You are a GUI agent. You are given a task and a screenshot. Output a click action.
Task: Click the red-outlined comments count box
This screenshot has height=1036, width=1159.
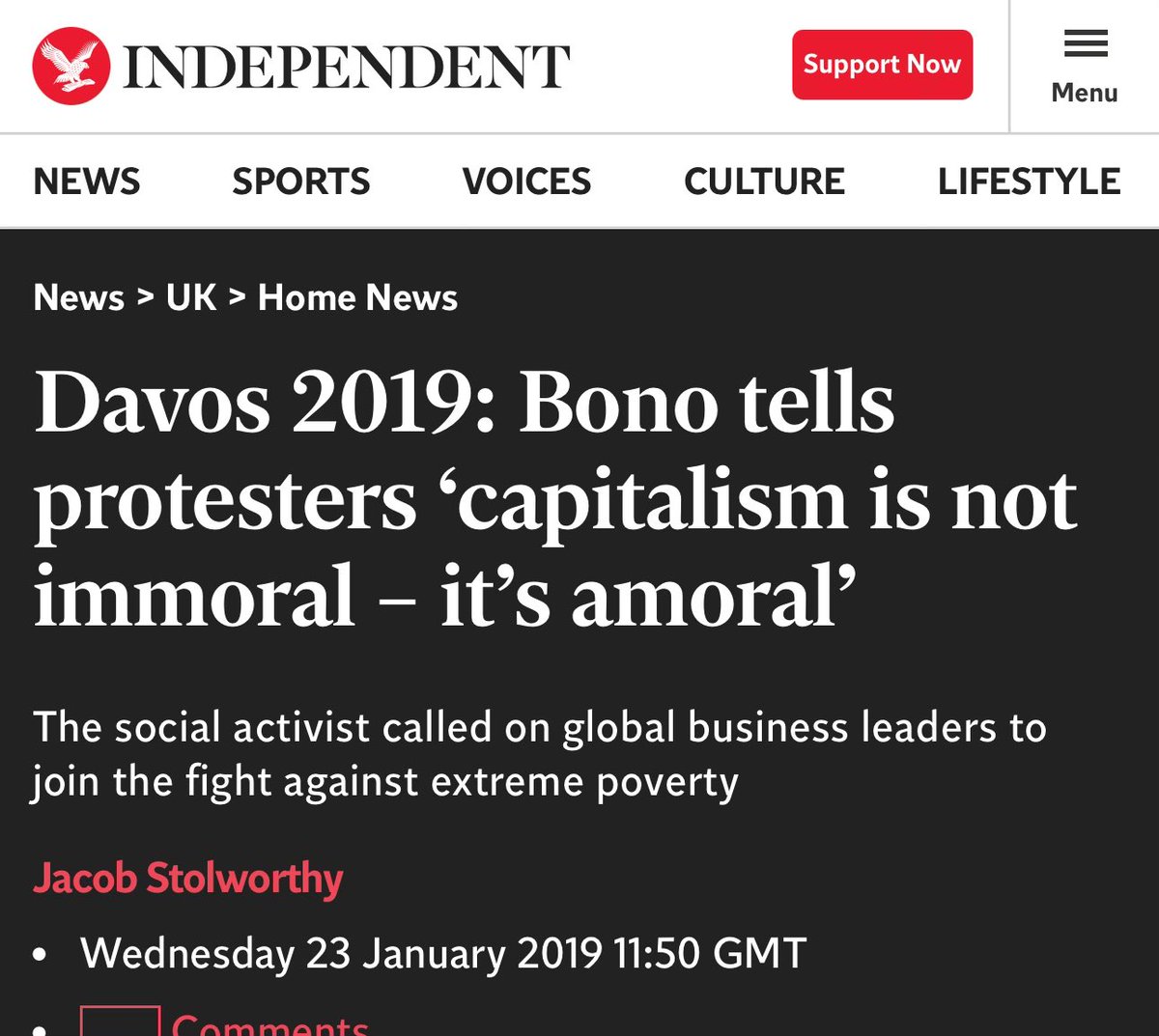pyautogui.click(x=120, y=1022)
